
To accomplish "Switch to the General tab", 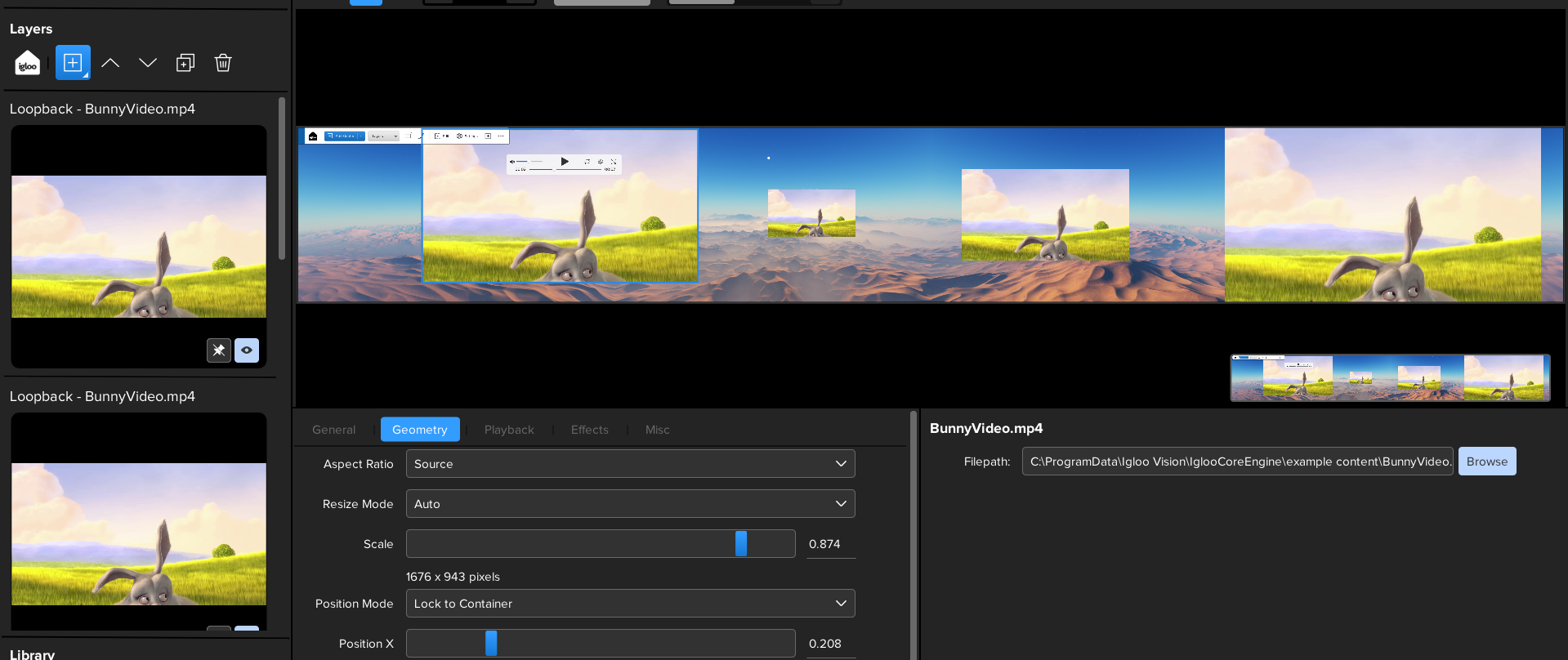I will tap(333, 430).
